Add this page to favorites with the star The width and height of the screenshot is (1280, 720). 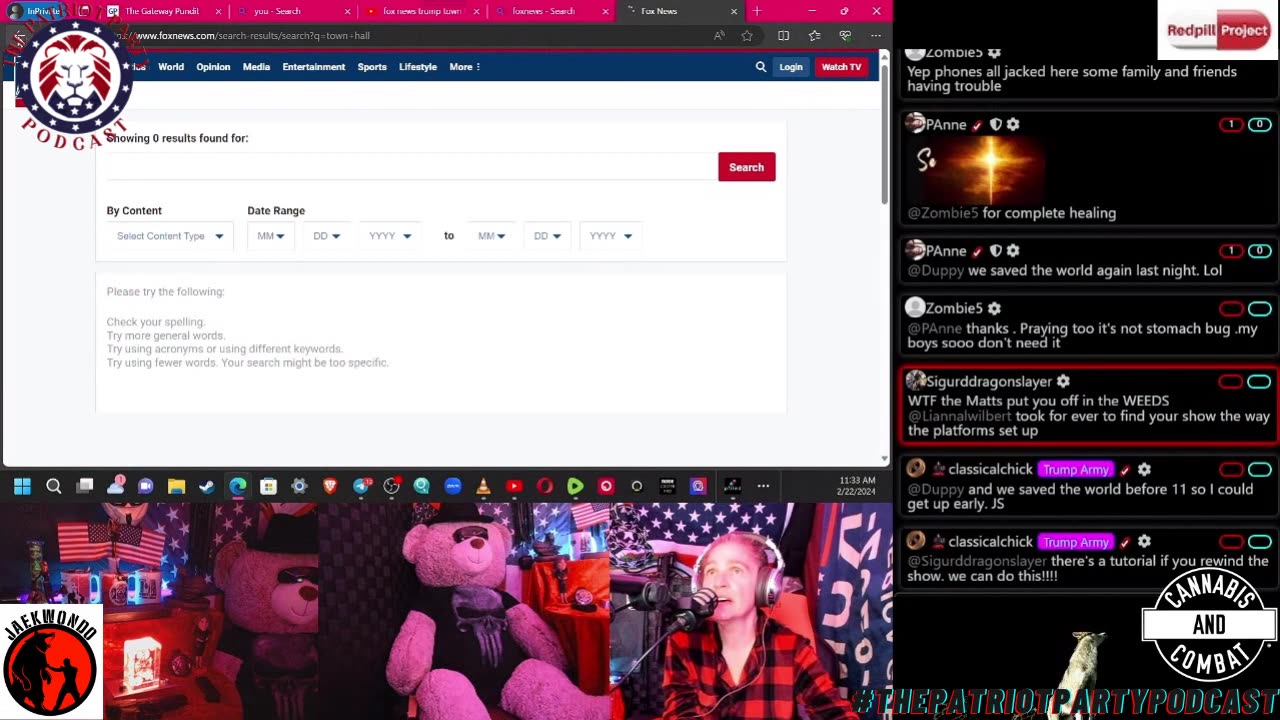(747, 36)
